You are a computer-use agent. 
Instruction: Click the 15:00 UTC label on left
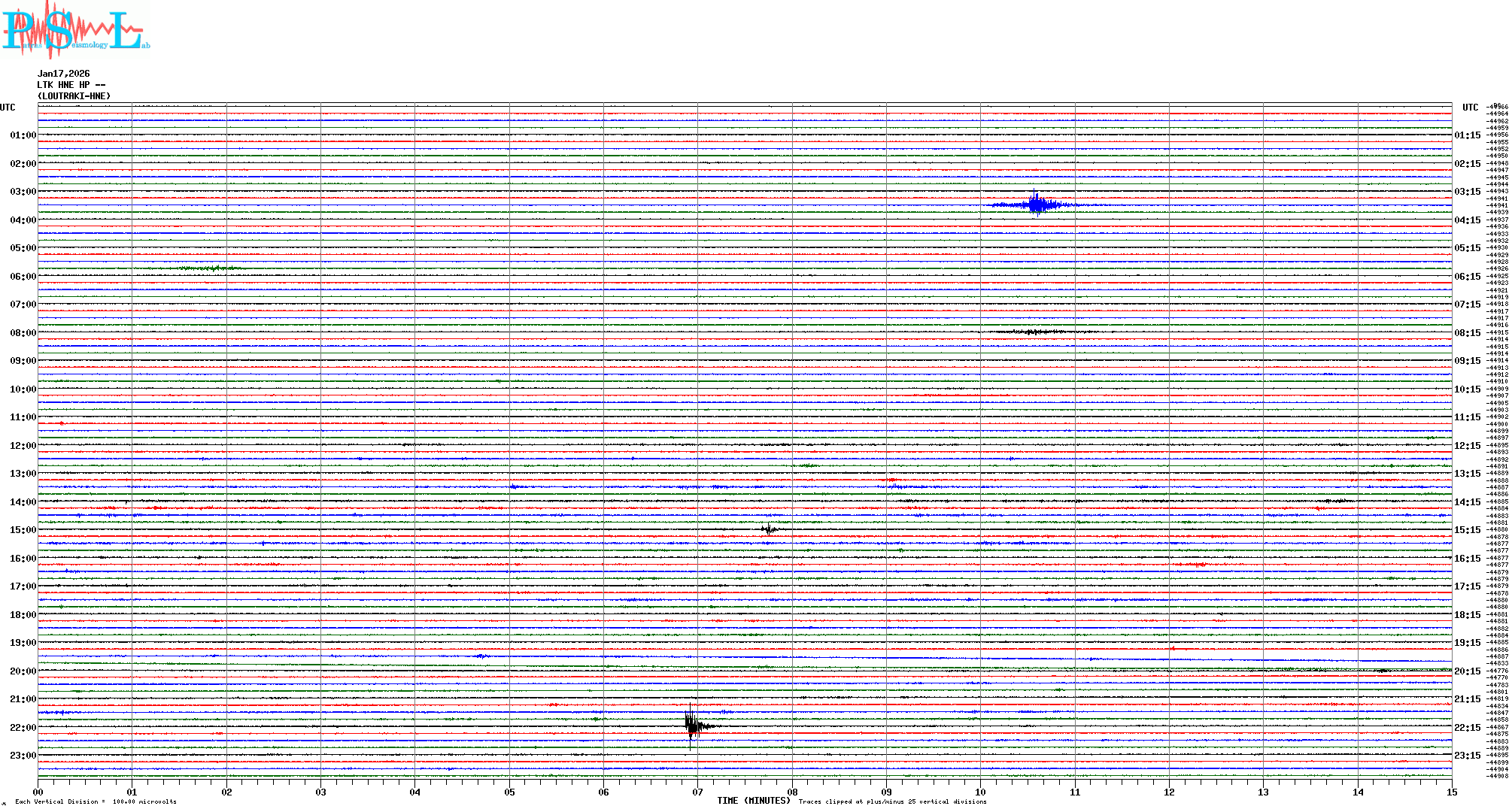[x=23, y=530]
